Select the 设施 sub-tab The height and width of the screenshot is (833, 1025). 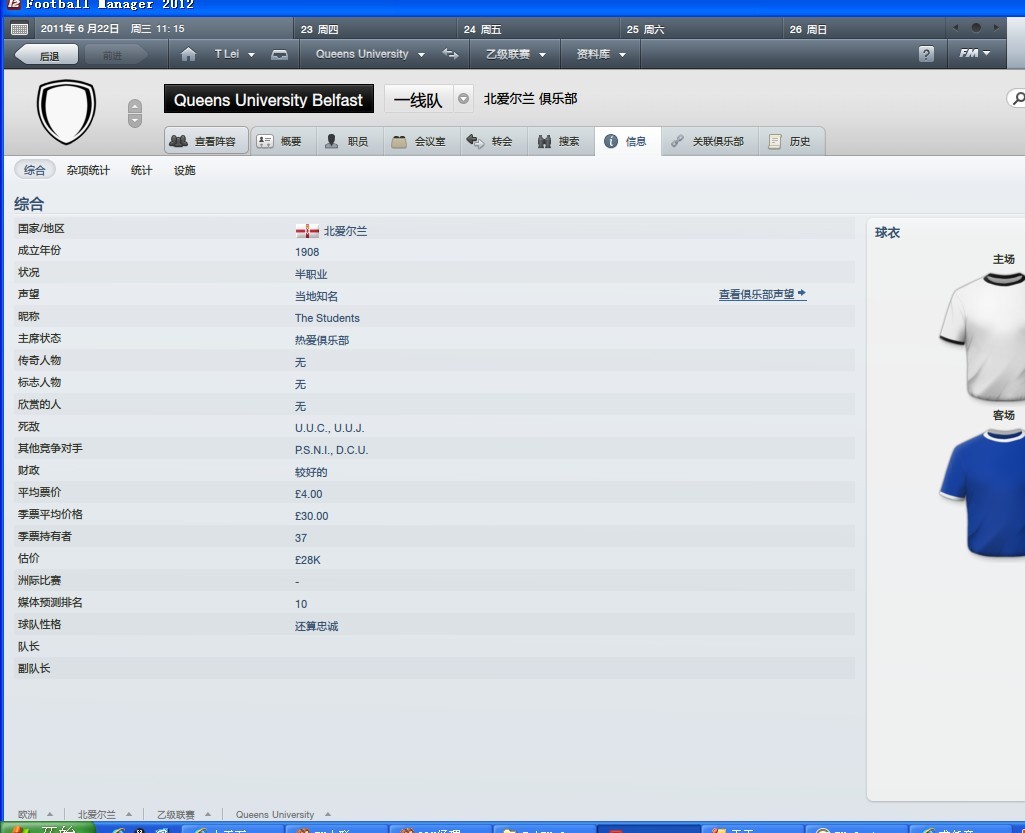184,171
